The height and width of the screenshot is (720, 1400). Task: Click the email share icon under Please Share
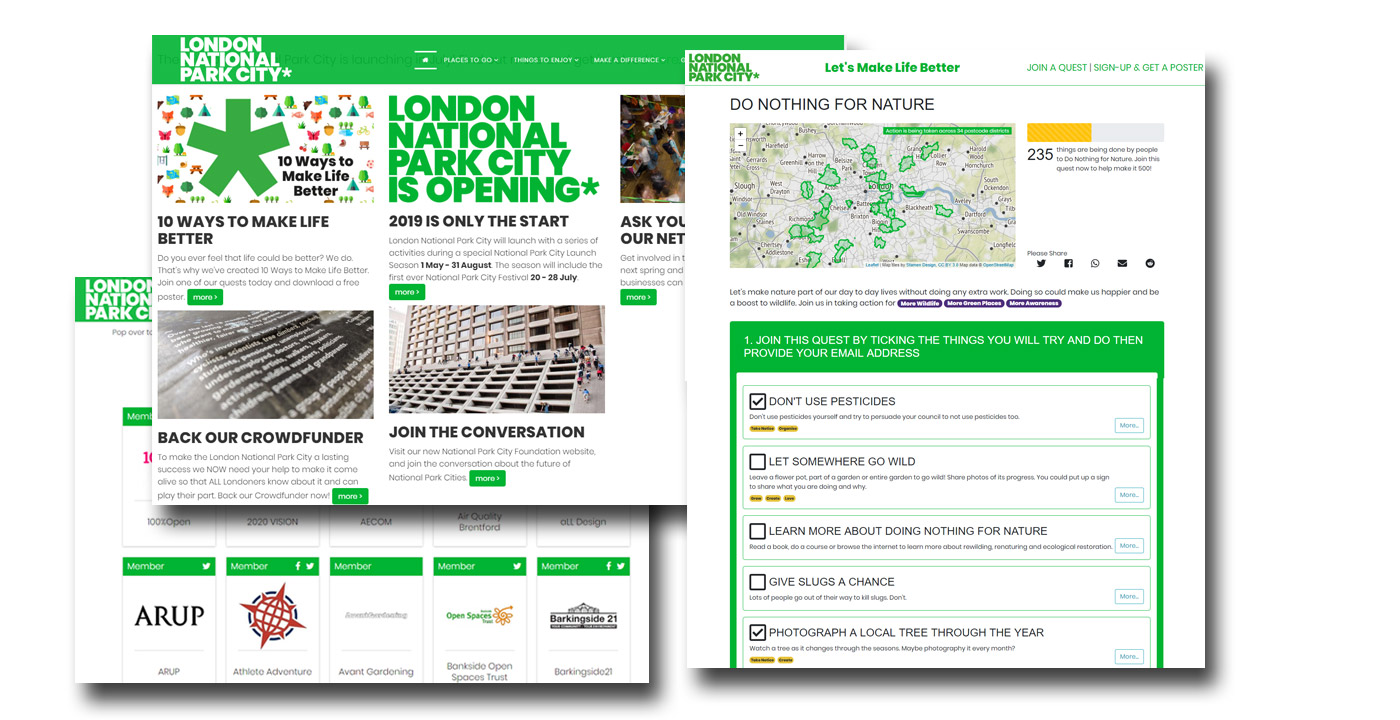tap(1122, 263)
